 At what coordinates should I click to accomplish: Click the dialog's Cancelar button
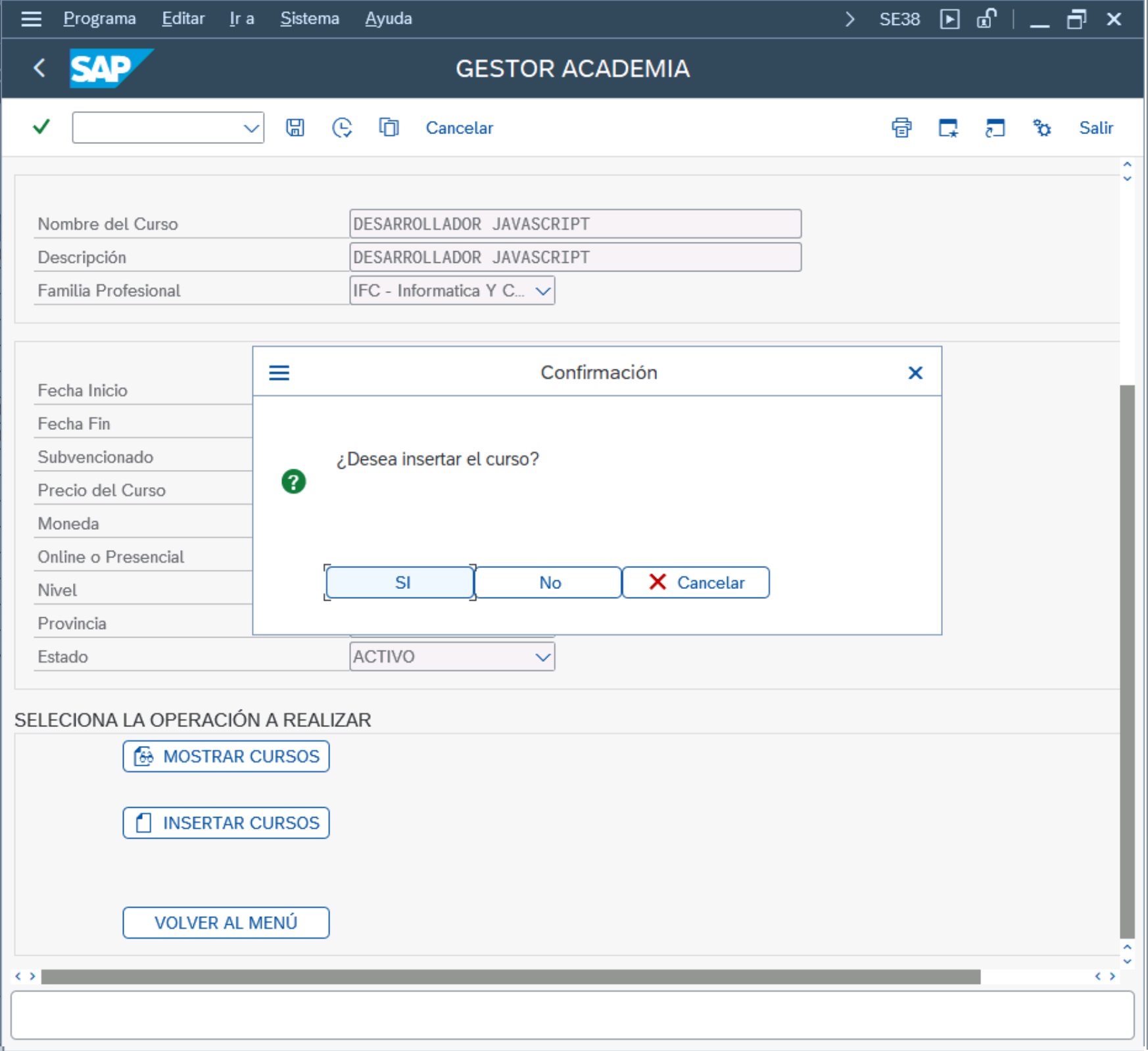[696, 582]
